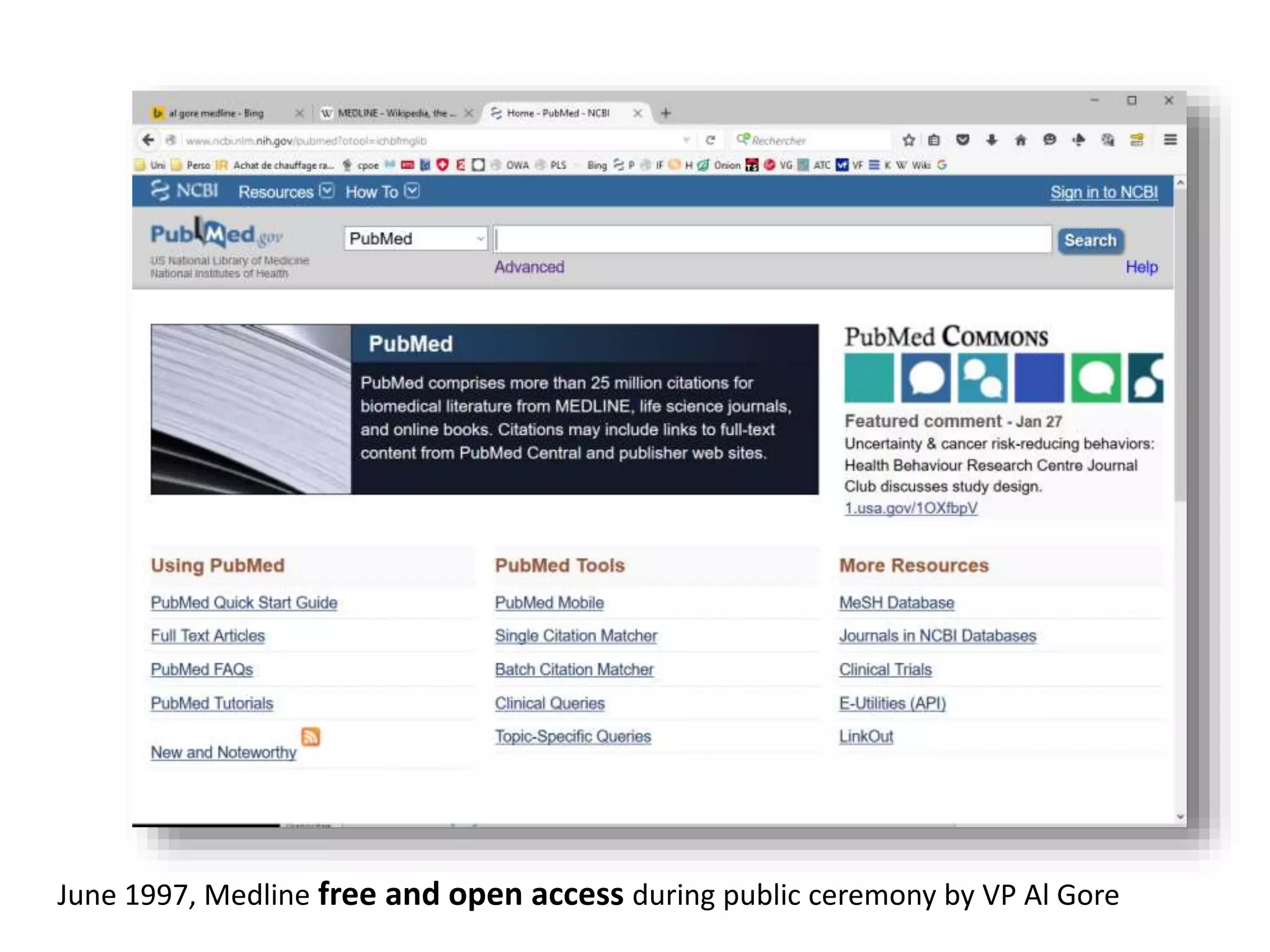Switch to al gore medline Bing tab
The image size is (1270, 952).
click(217, 113)
